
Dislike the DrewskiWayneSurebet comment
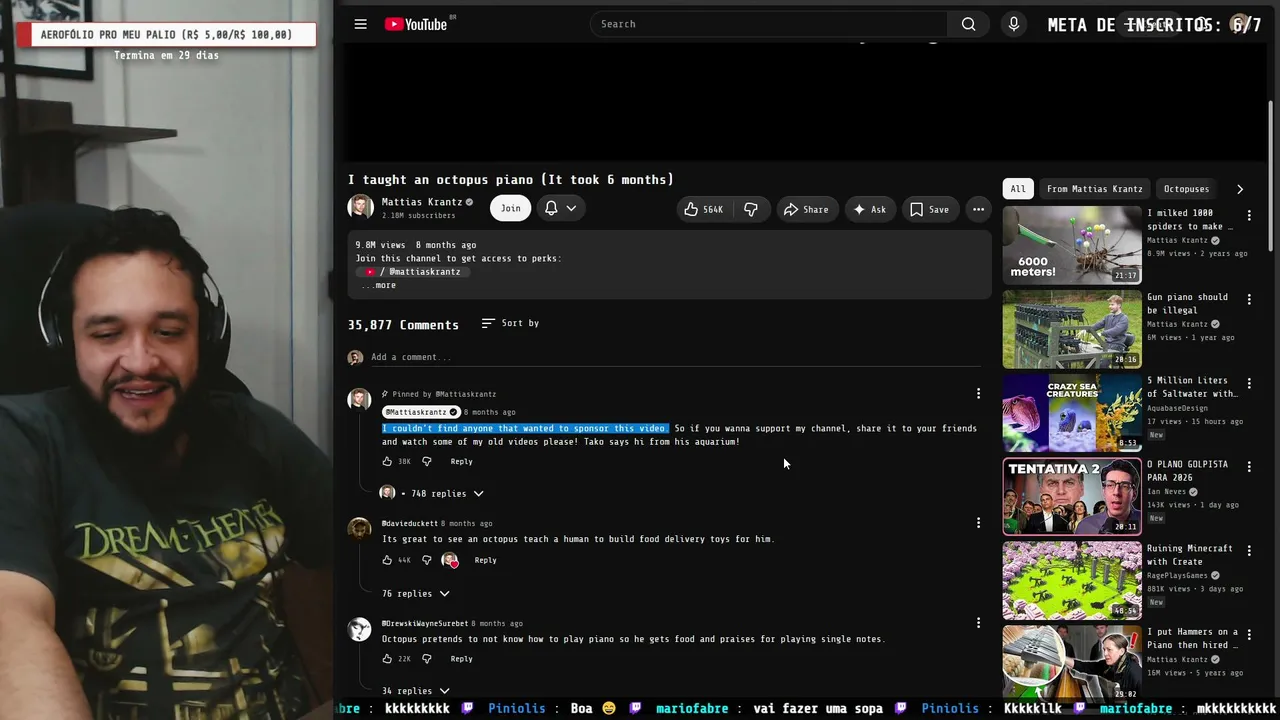tap(427, 659)
